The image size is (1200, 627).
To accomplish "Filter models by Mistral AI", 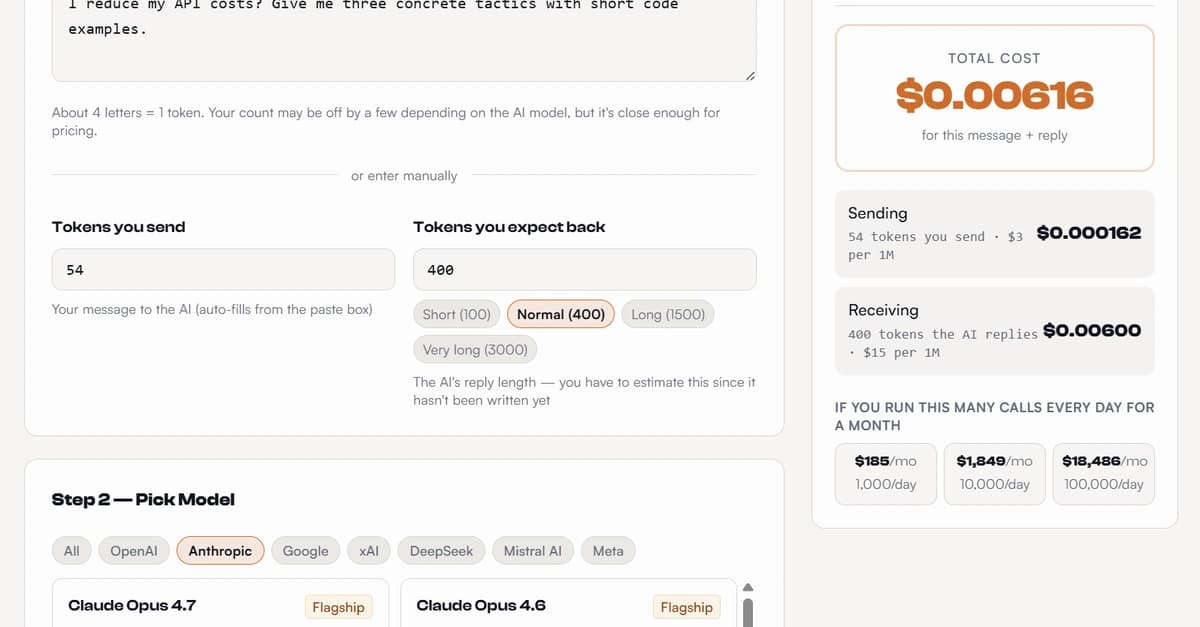I will [532, 551].
